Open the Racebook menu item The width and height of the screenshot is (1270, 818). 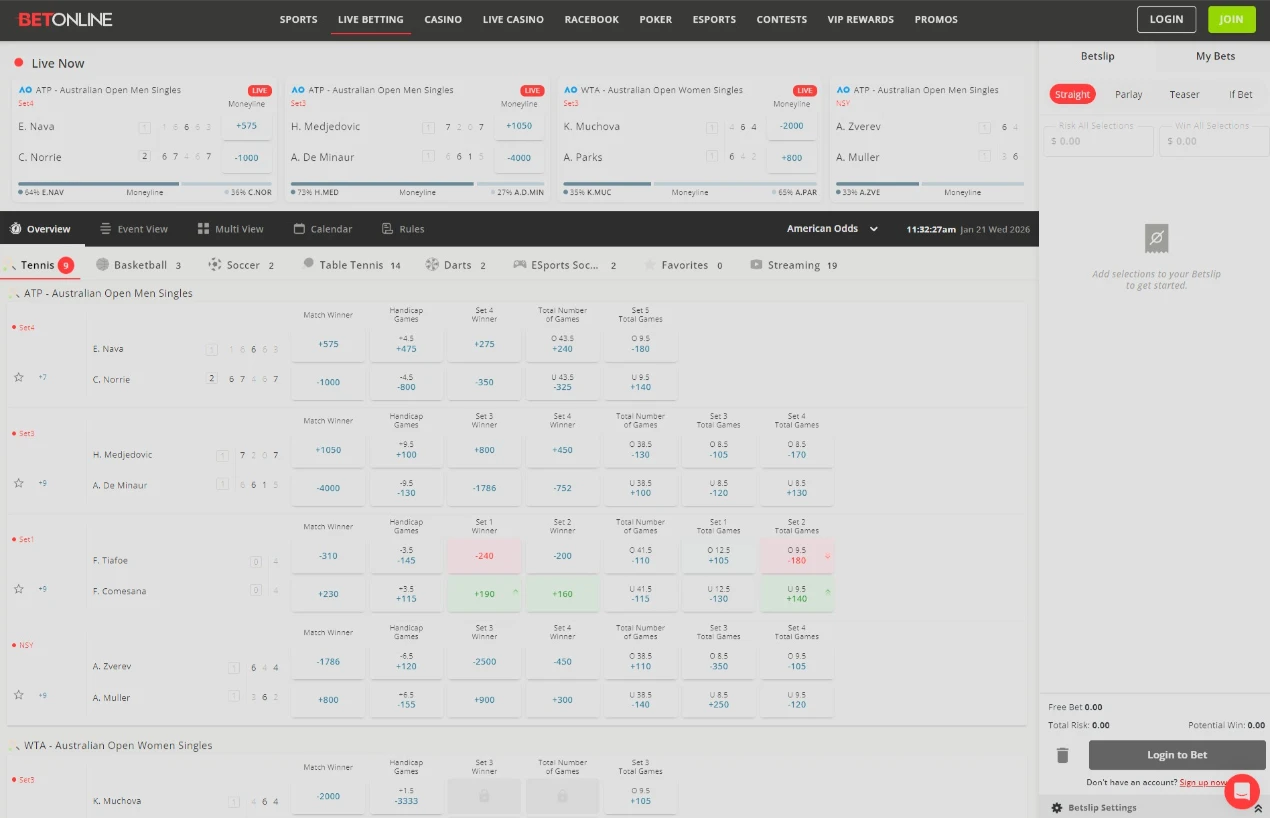tap(591, 19)
